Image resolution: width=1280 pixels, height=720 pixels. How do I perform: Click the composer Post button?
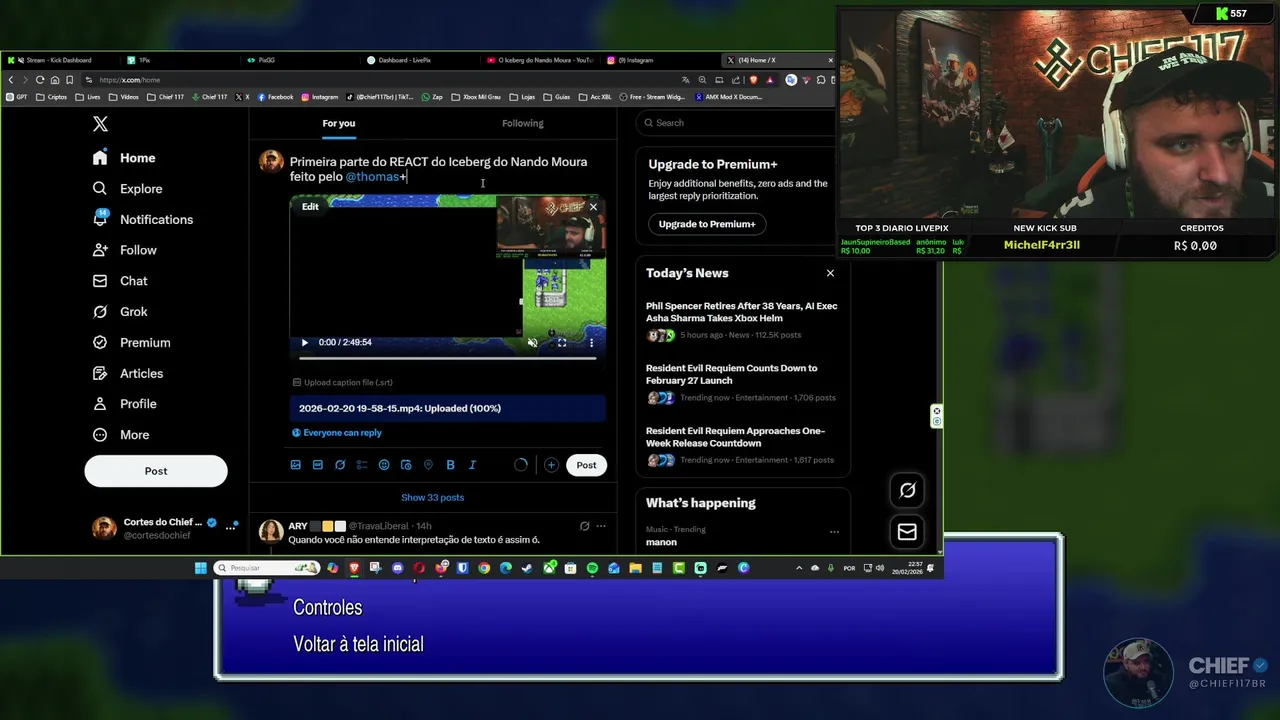point(586,465)
